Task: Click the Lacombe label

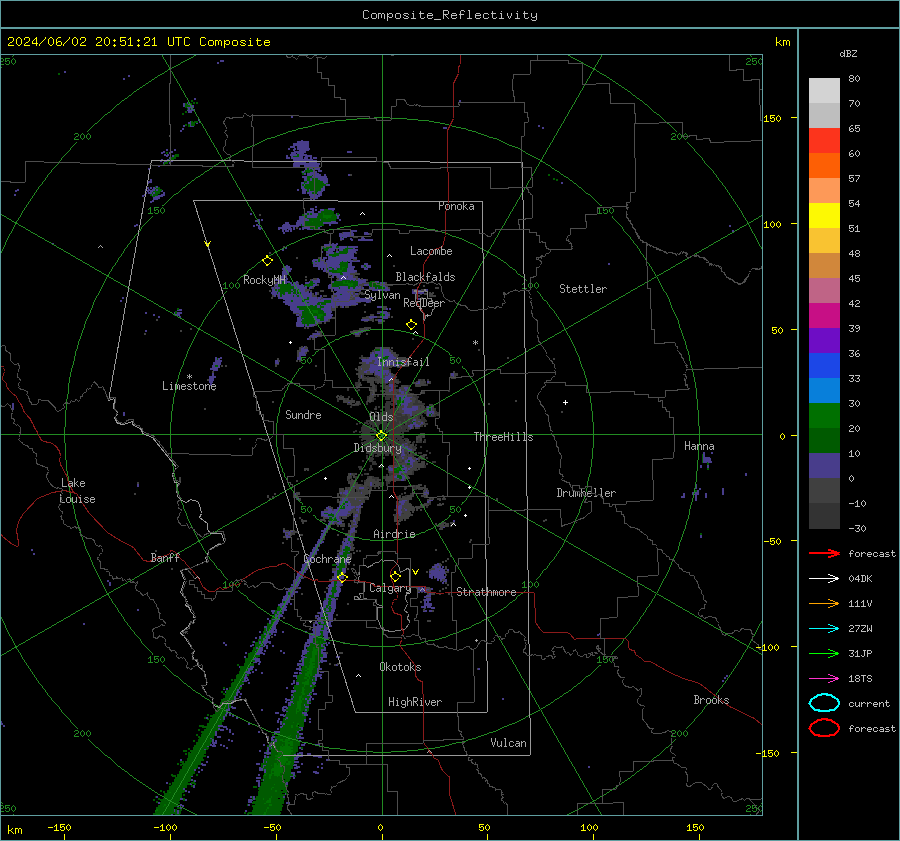Action: pos(431,251)
